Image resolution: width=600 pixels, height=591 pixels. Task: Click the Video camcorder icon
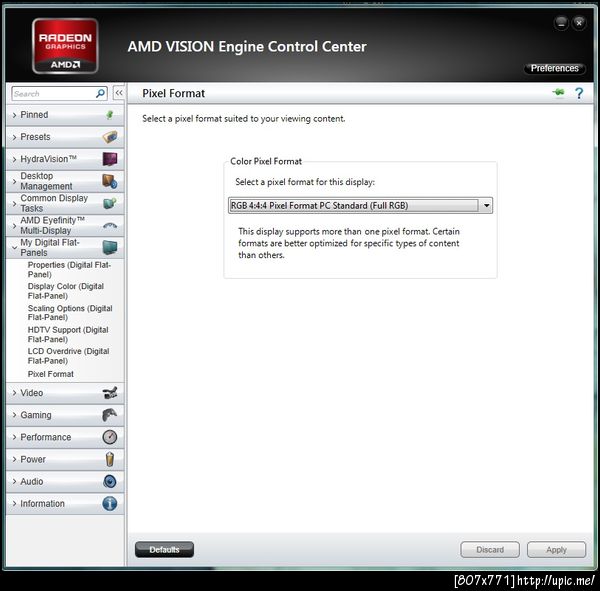coord(110,393)
